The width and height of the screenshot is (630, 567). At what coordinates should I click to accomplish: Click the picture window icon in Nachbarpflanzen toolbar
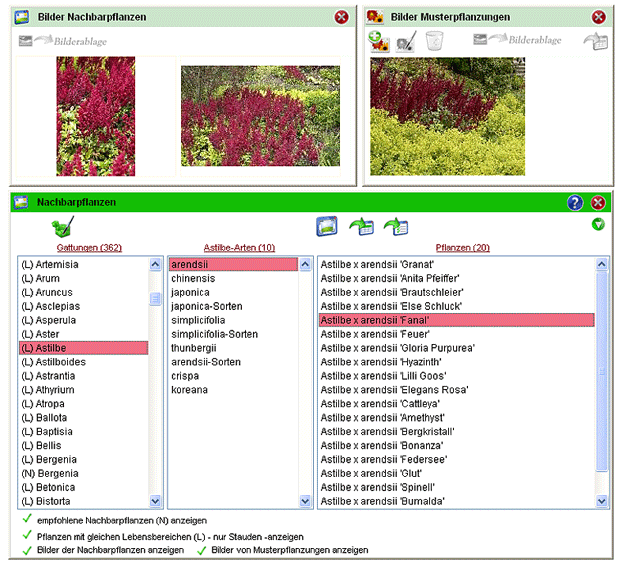coord(327,226)
